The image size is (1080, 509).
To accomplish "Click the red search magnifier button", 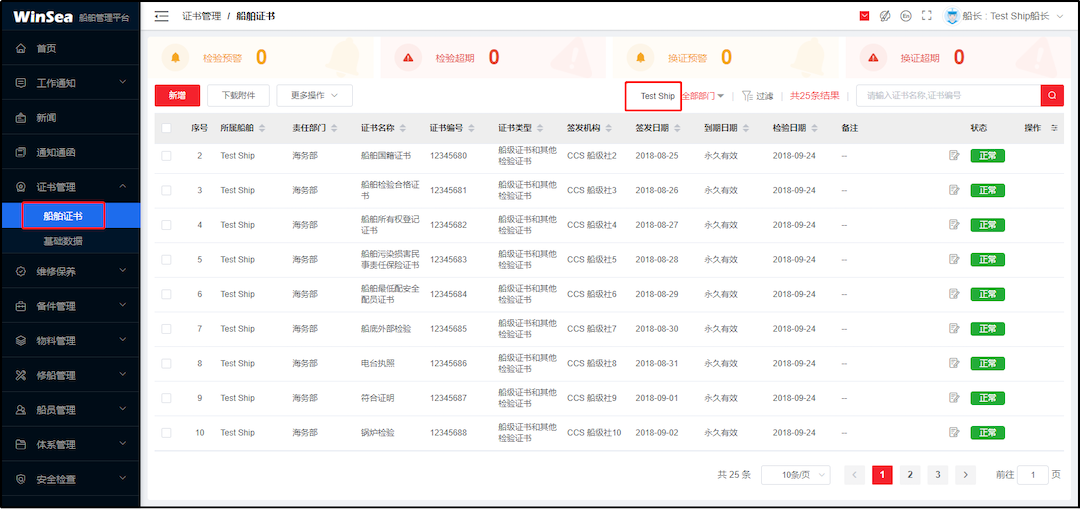I will [x=1052, y=96].
